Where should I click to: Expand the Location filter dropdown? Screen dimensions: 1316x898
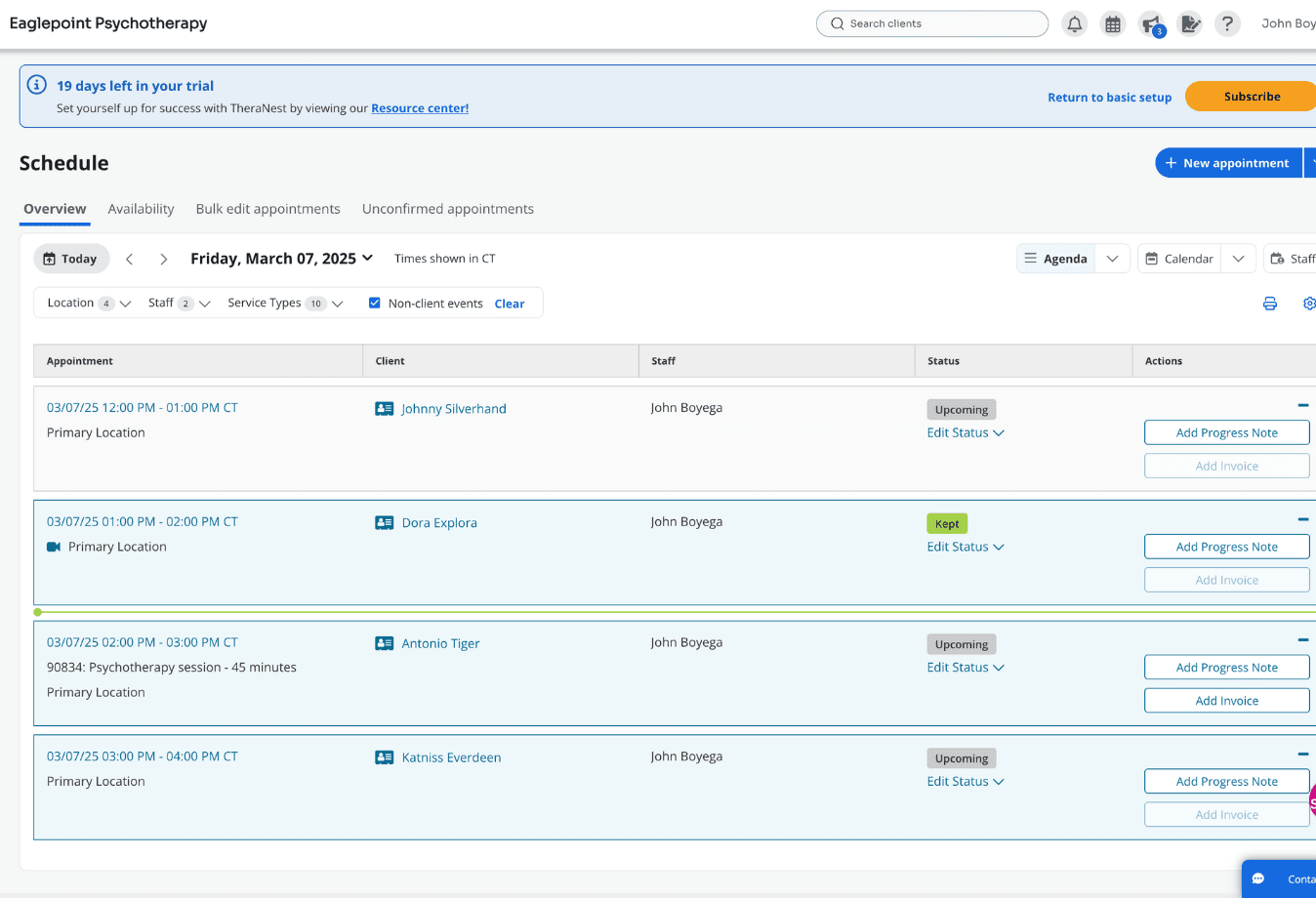89,304
